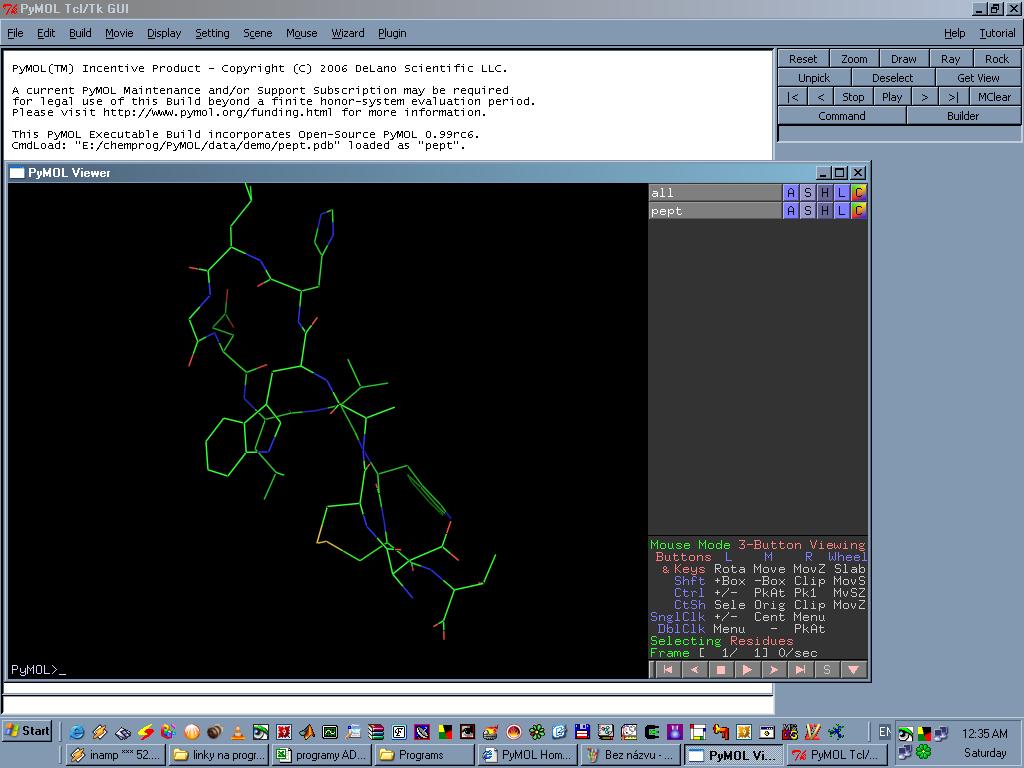Click the satellite dish icon in quick launch
1024x768 pixels.
422,732
